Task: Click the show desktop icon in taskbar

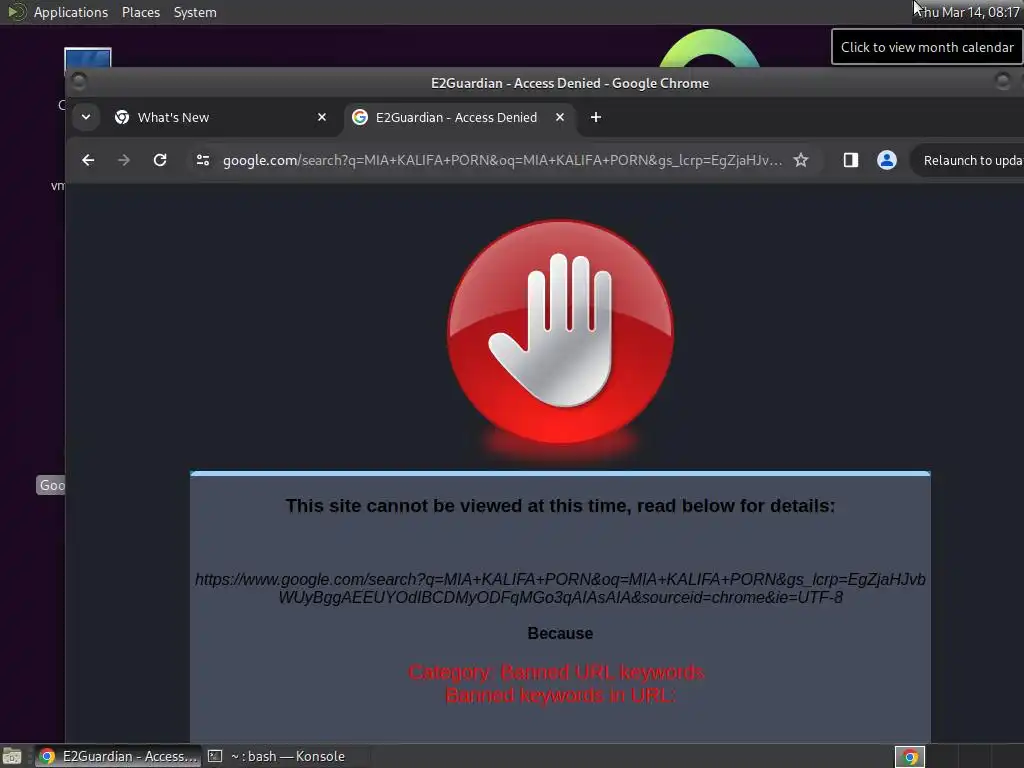Action: [12, 756]
